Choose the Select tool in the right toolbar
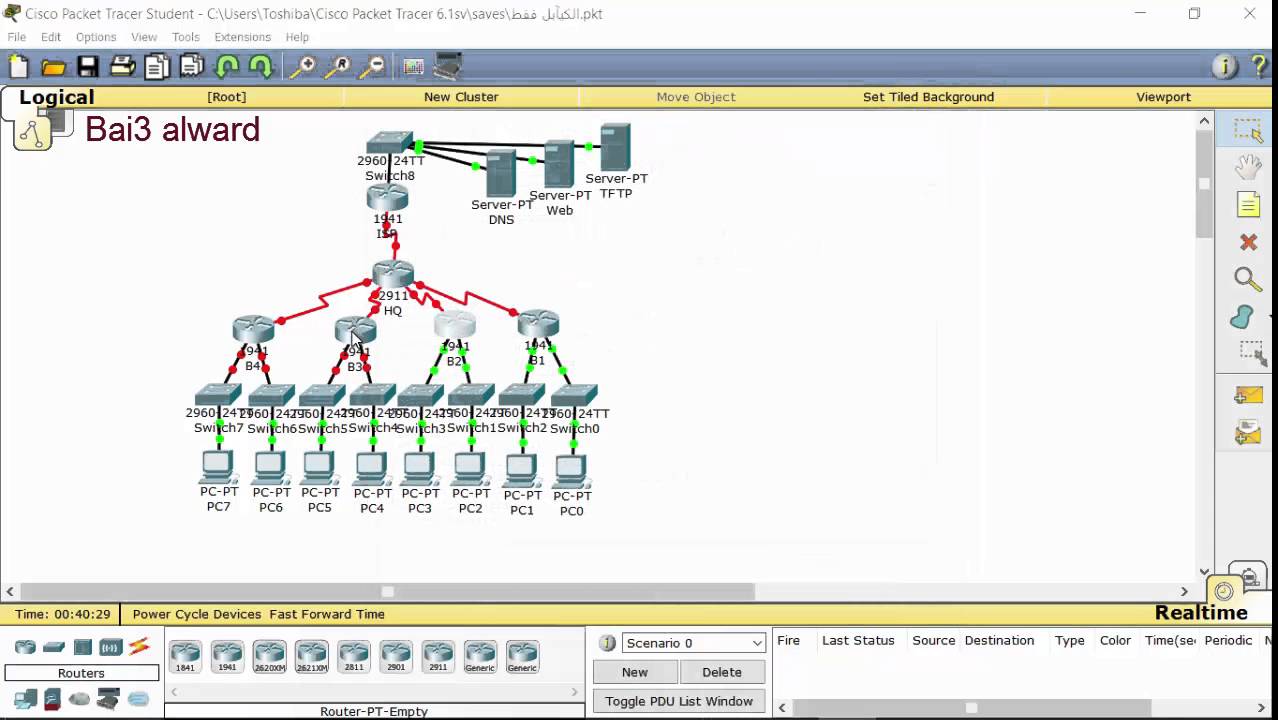 coord(1248,130)
